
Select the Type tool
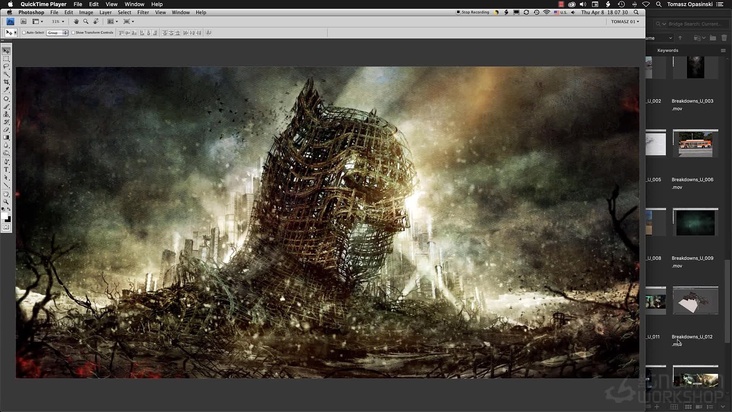coord(6,169)
